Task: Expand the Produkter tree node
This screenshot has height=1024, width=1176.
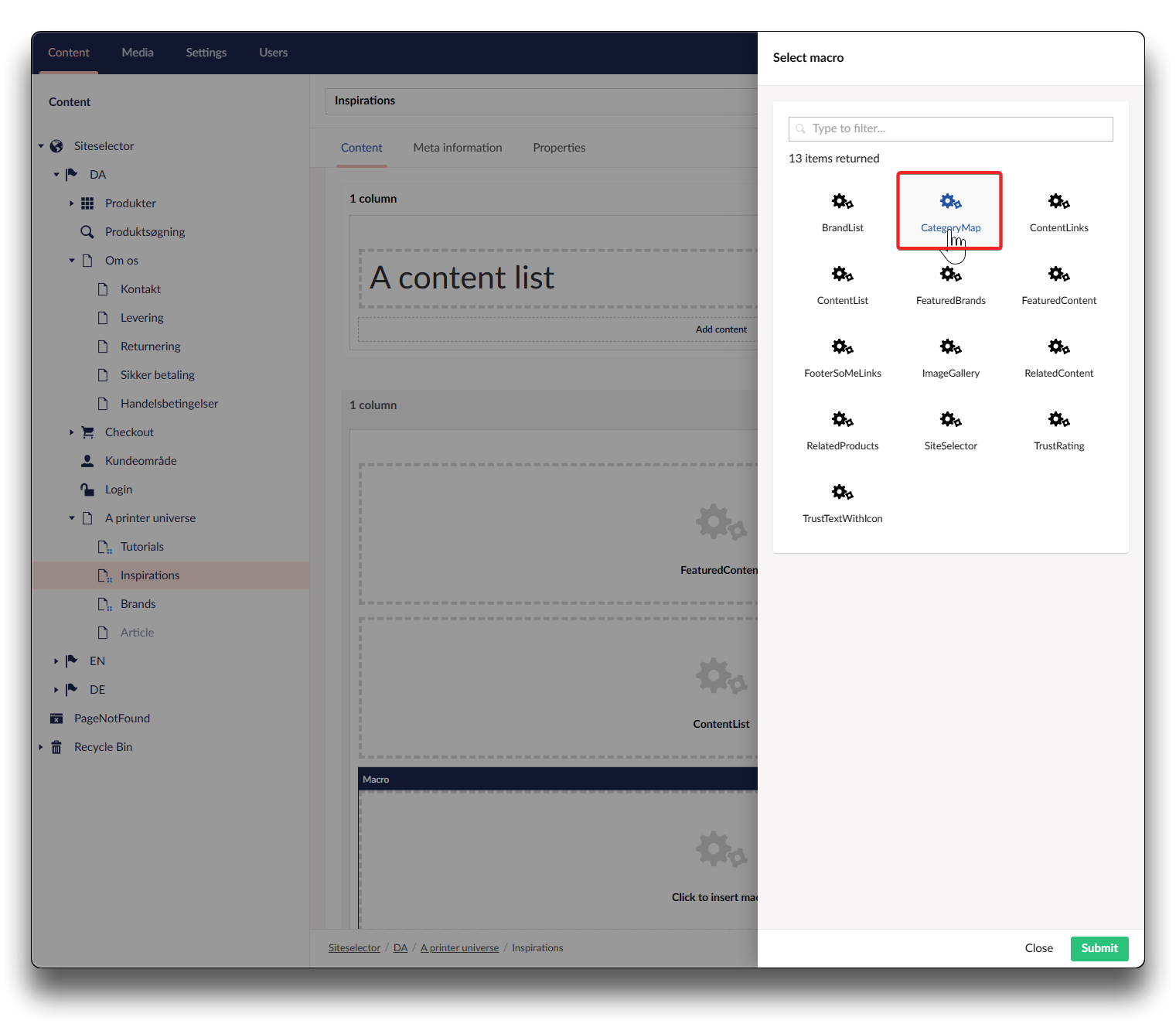Action: coord(71,203)
